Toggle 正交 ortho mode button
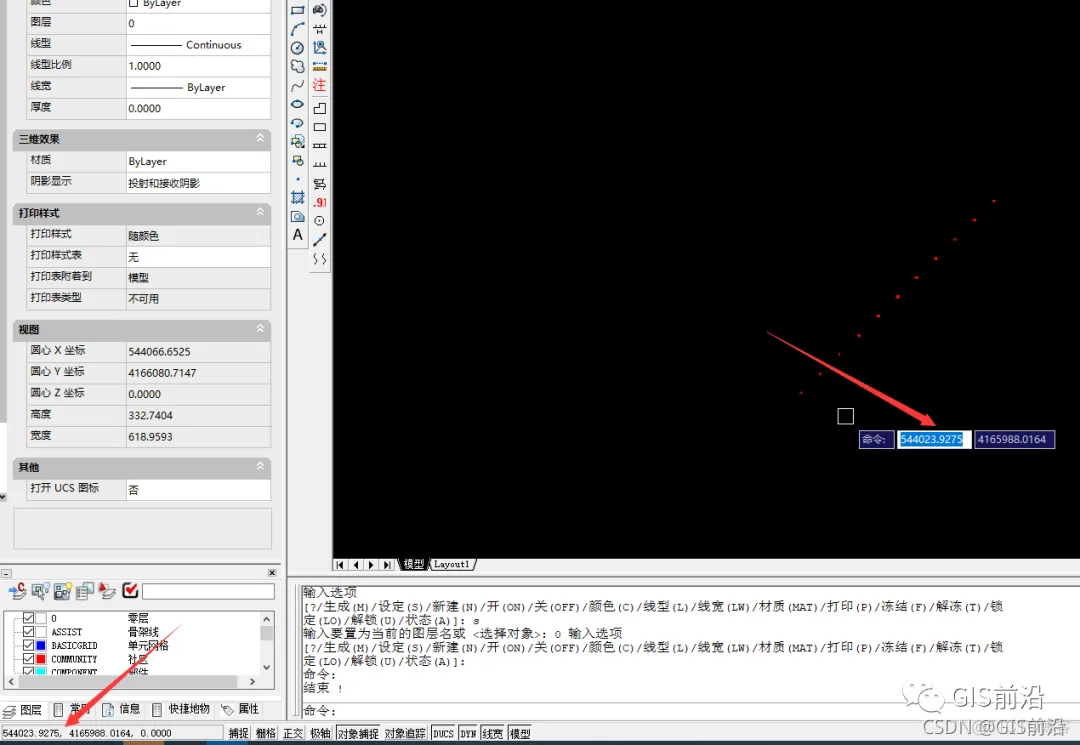Image resolution: width=1080 pixels, height=745 pixels. pyautogui.click(x=293, y=733)
